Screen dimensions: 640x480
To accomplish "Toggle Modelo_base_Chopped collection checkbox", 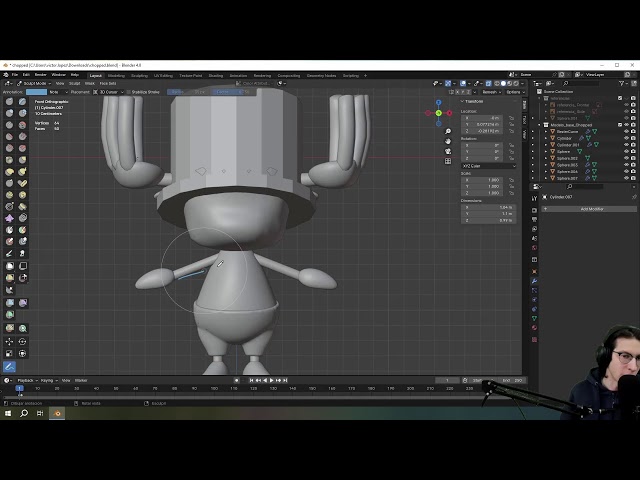I will [620, 125].
